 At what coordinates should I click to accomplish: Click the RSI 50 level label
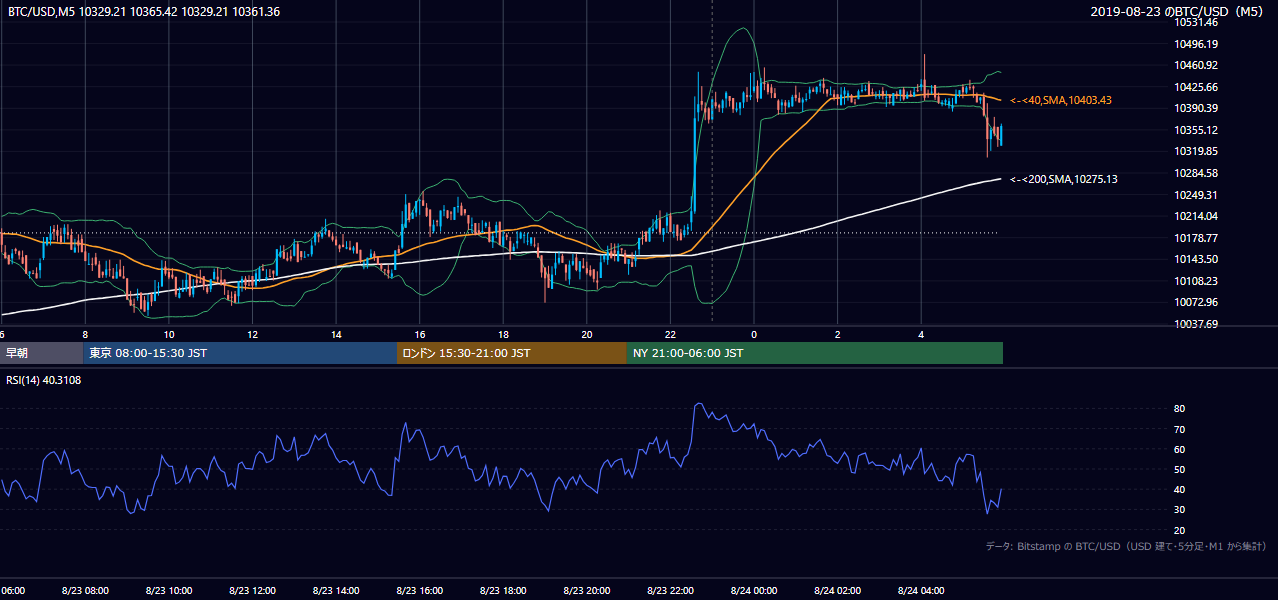pyautogui.click(x=1180, y=469)
